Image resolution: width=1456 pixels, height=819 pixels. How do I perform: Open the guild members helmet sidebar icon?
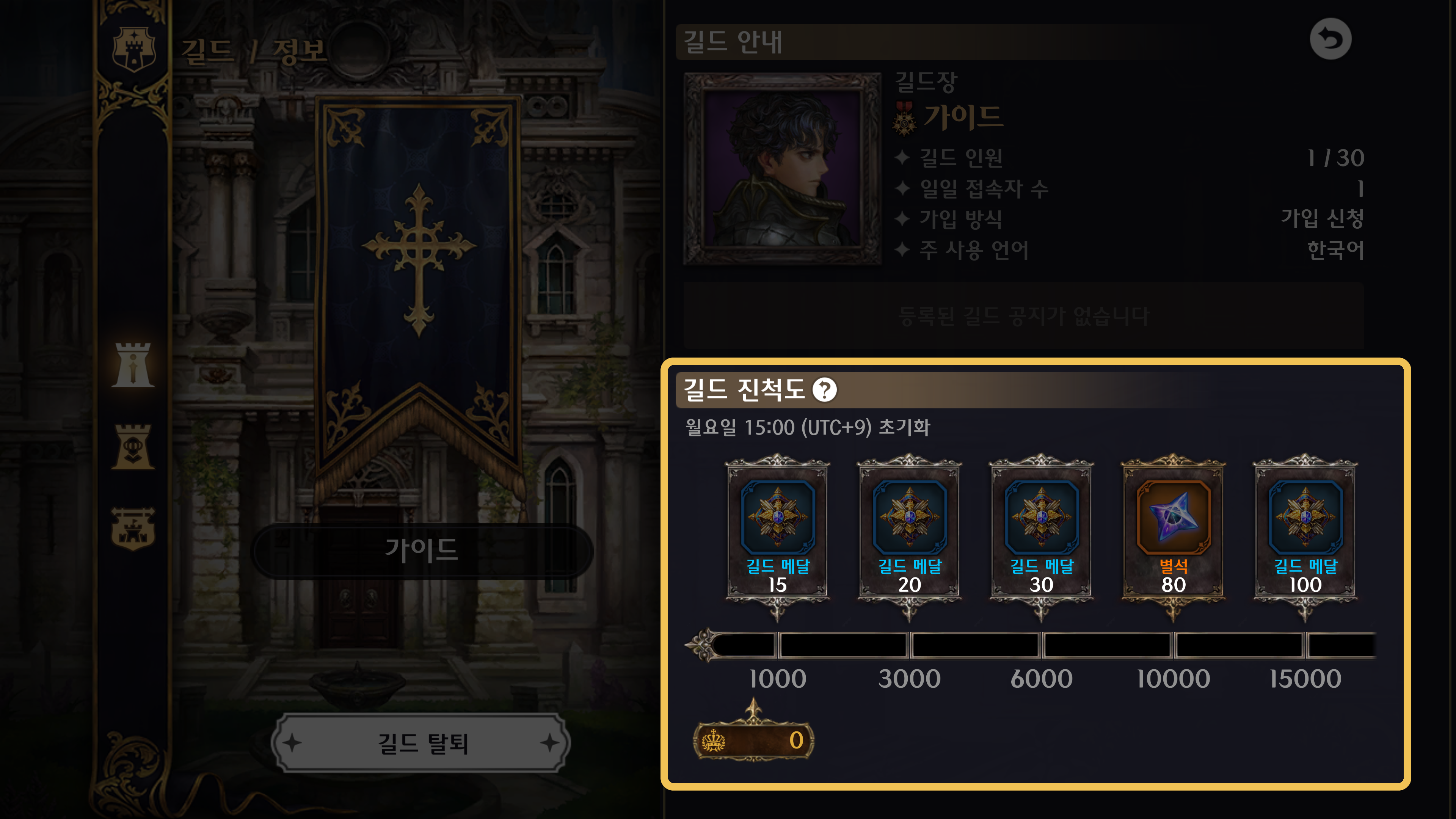133,447
